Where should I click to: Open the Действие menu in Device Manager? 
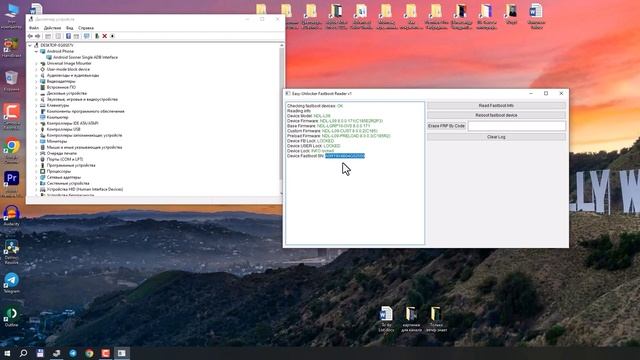52,28
